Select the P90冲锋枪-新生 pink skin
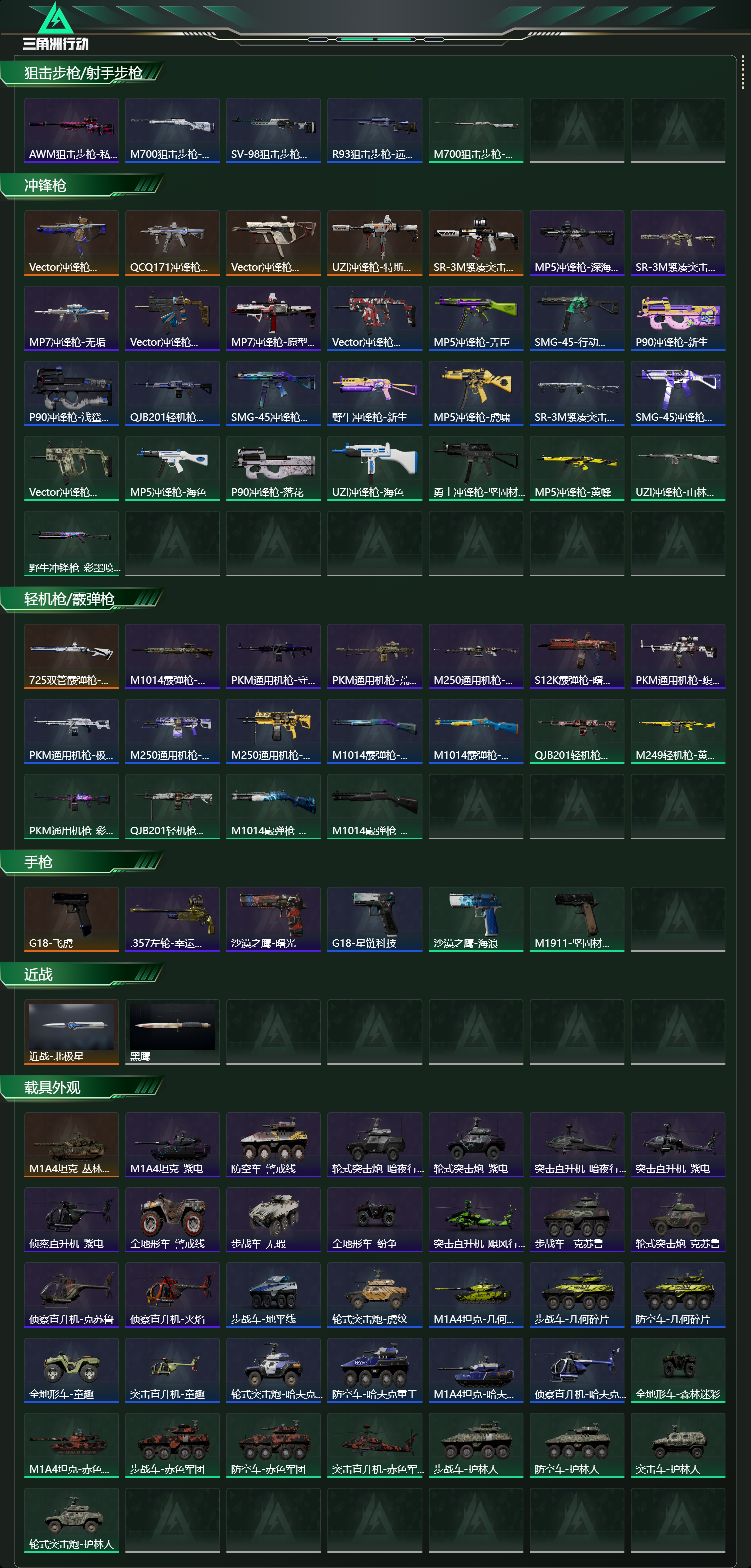 677,318
